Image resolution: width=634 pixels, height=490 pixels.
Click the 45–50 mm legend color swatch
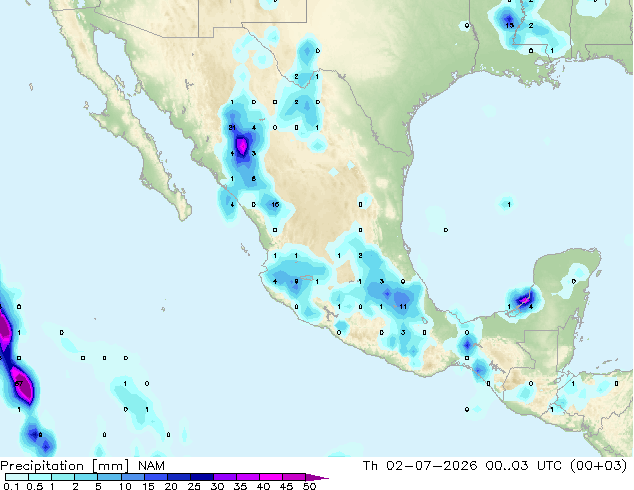294,477
